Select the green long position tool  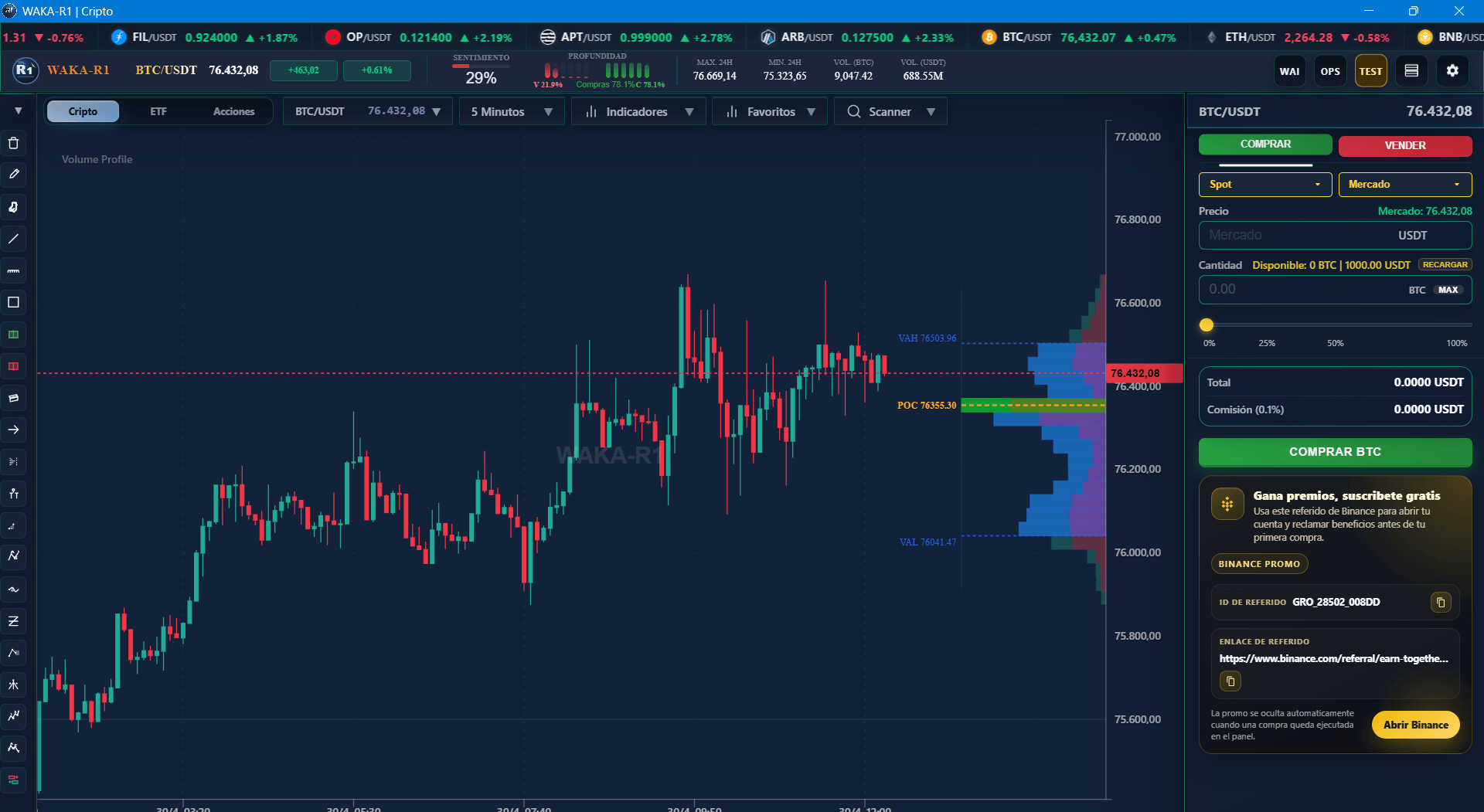(x=13, y=335)
